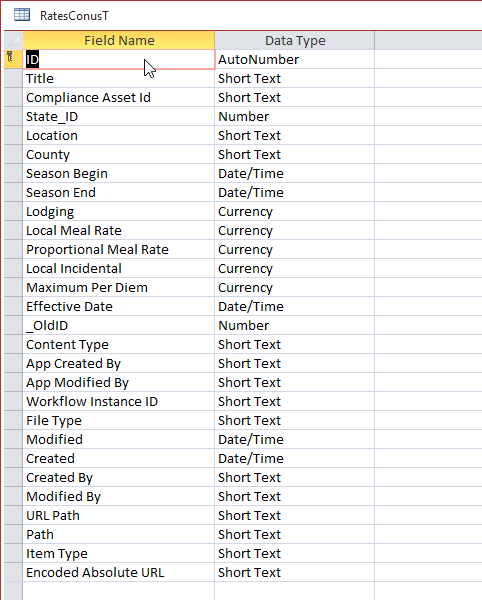Screen dimensions: 482x600
Task: Click the row selector beside Effective Date
Action: coord(13,307)
